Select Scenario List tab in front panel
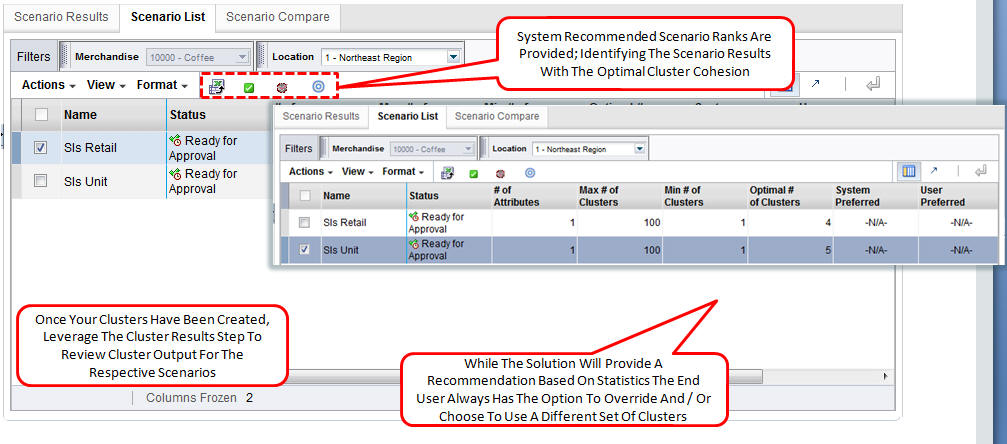Image resolution: width=1007 pixels, height=444 pixels. point(408,116)
